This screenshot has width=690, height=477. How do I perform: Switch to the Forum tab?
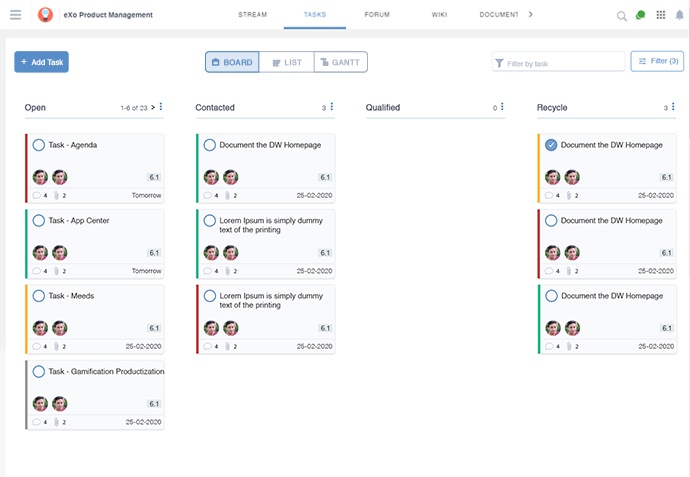coord(377,15)
